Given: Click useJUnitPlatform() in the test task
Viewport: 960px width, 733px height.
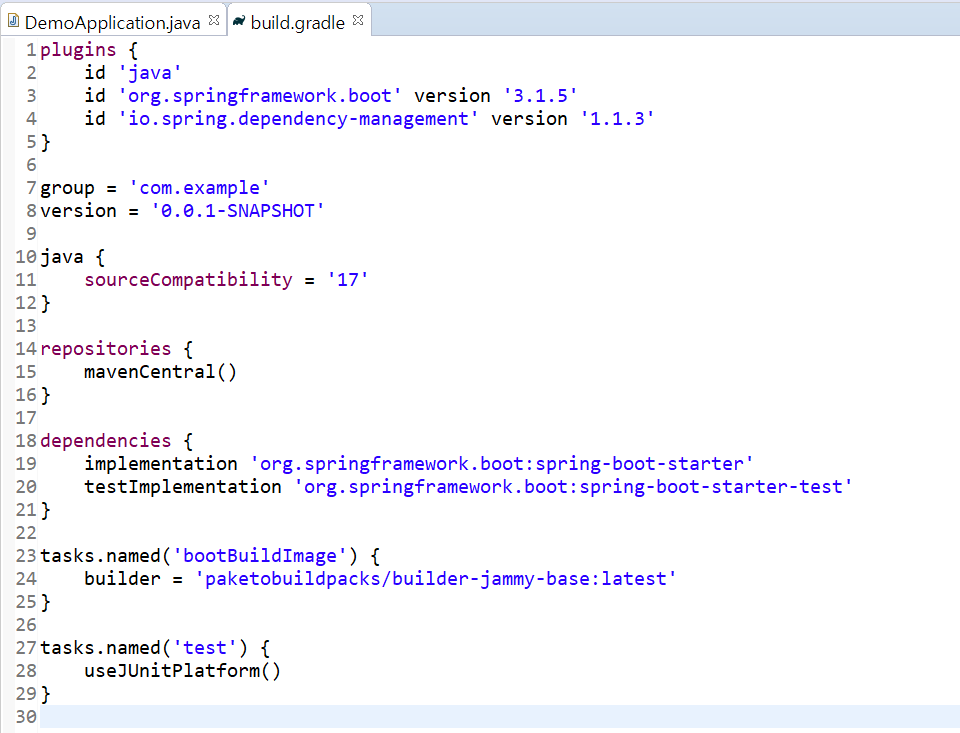Looking at the screenshot, I should coord(182,671).
